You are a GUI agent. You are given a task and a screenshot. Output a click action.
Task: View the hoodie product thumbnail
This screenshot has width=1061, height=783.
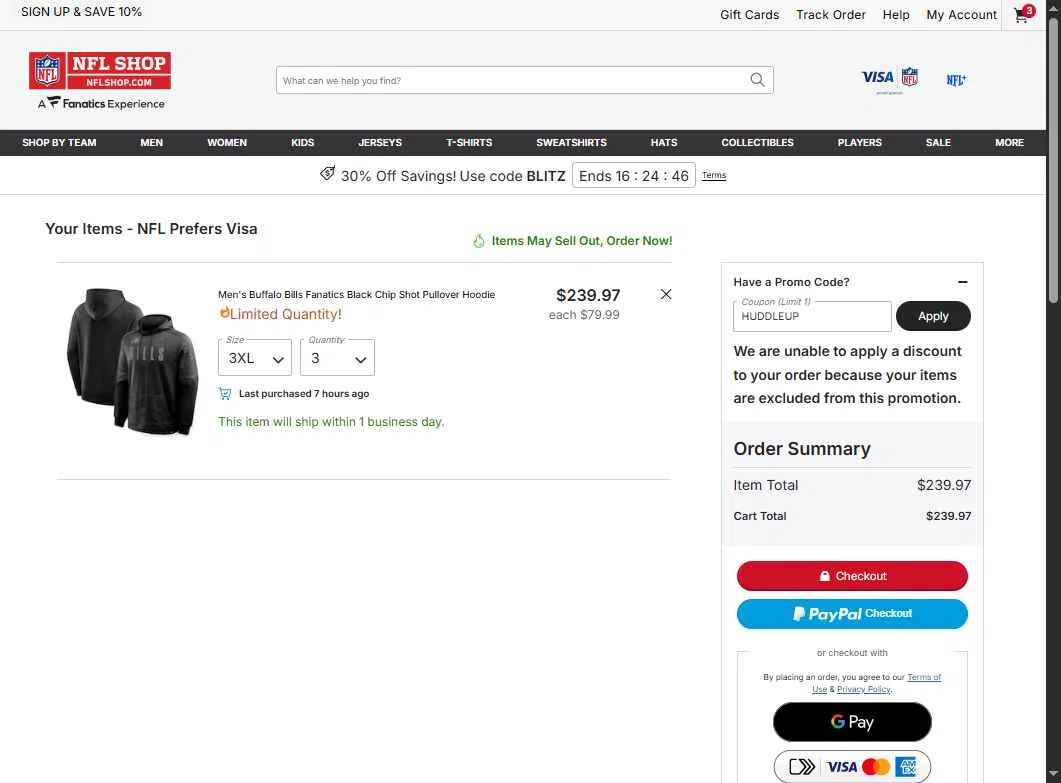pyautogui.click(x=133, y=361)
